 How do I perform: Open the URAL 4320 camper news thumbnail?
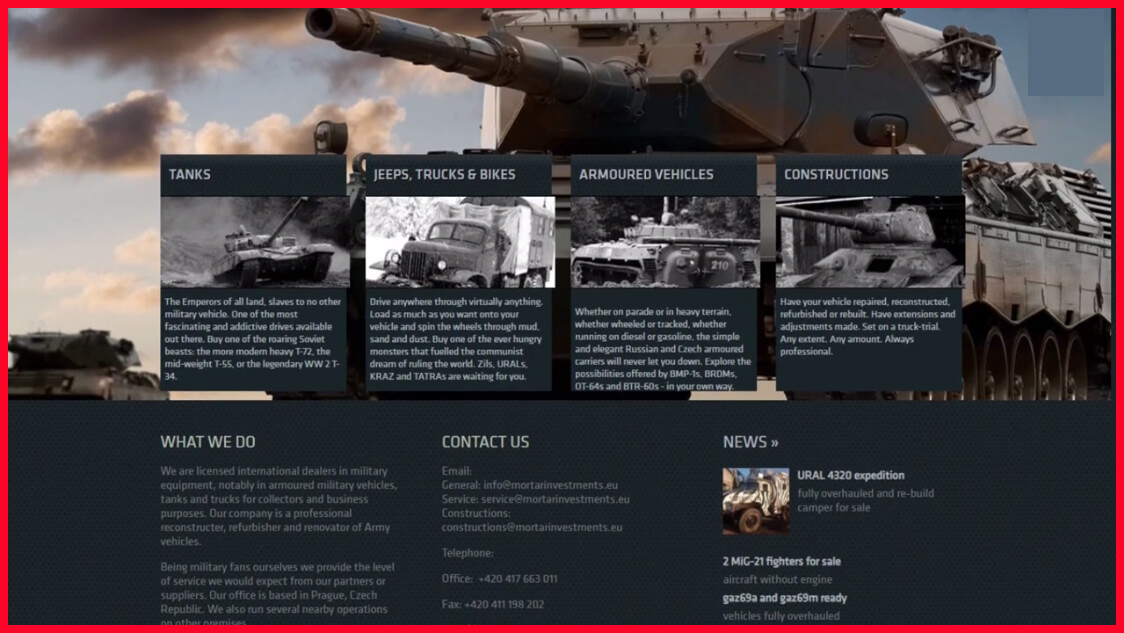(755, 500)
